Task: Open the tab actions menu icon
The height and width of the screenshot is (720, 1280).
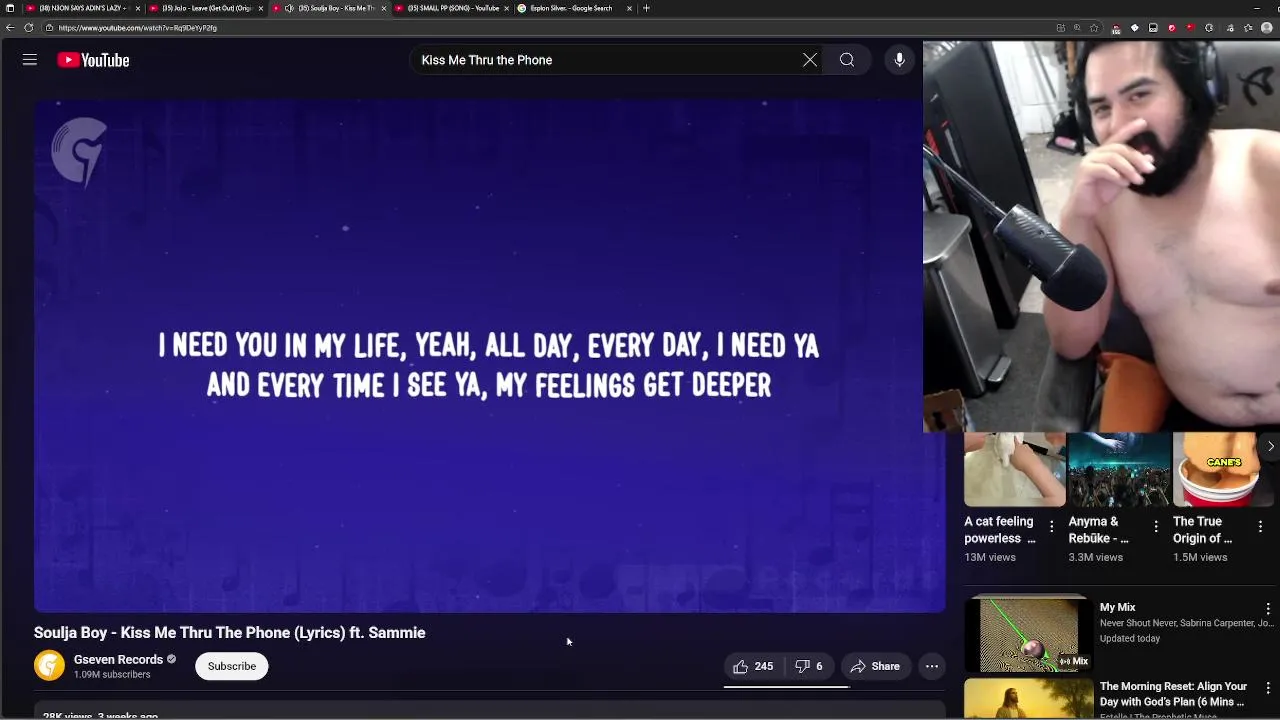Action: 10,8
